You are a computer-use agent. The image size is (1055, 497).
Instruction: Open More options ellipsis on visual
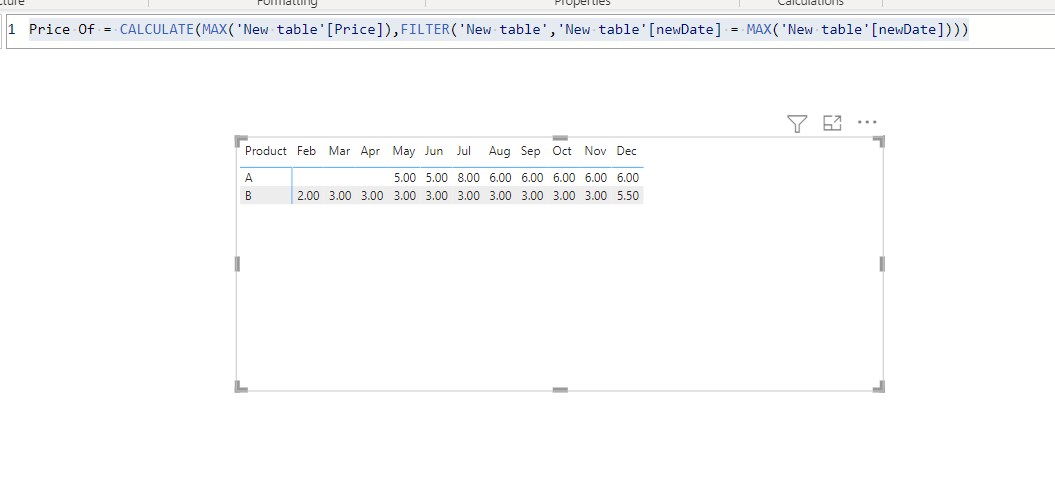867,122
